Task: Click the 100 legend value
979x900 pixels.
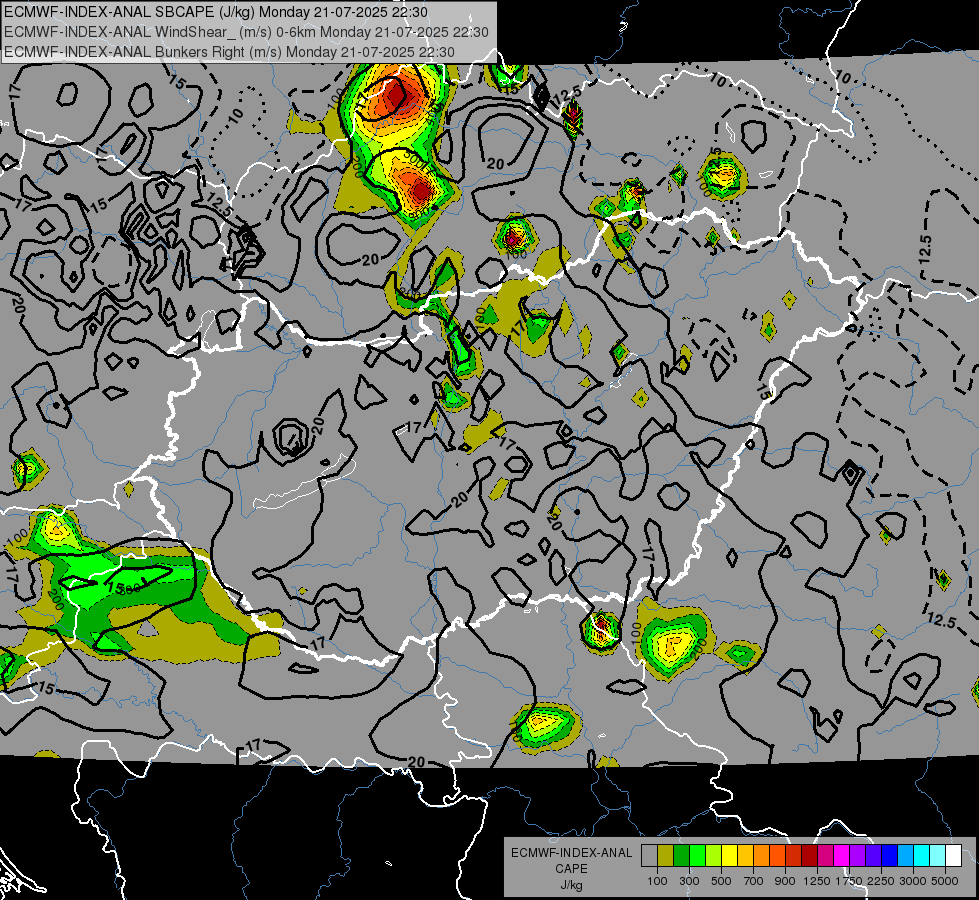Action: pyautogui.click(x=657, y=881)
